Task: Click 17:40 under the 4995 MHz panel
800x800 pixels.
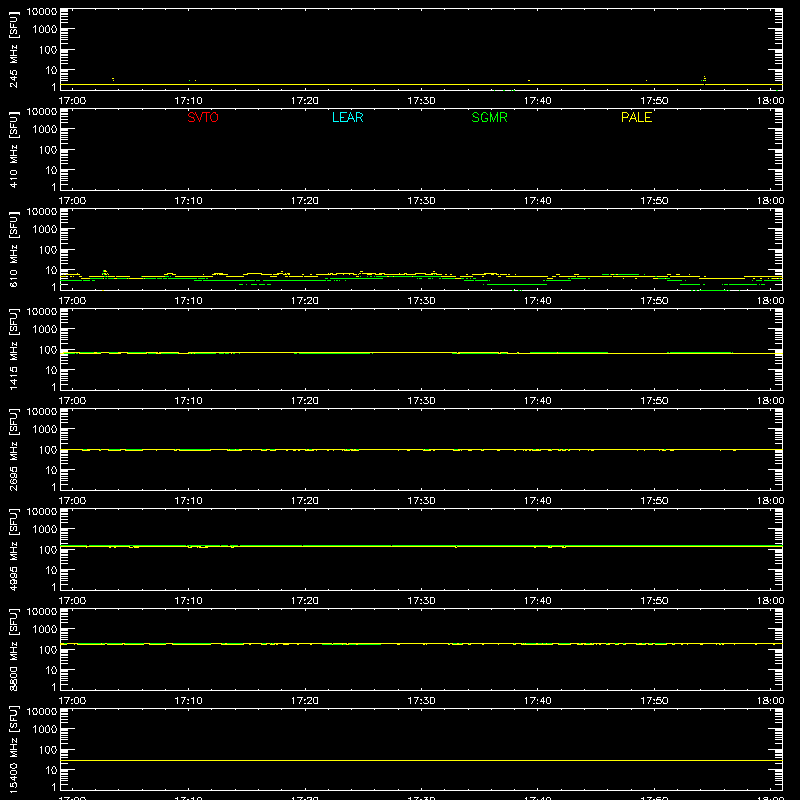Action: [538, 601]
